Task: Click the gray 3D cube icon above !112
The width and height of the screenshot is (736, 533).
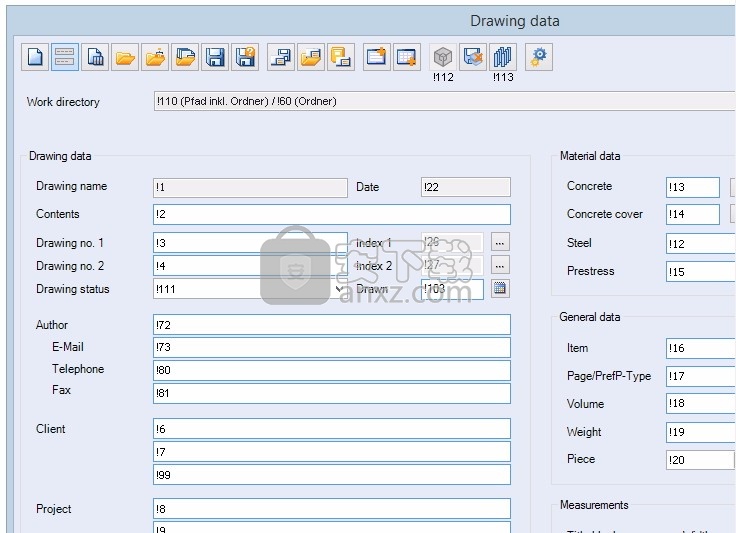Action: (x=443, y=57)
